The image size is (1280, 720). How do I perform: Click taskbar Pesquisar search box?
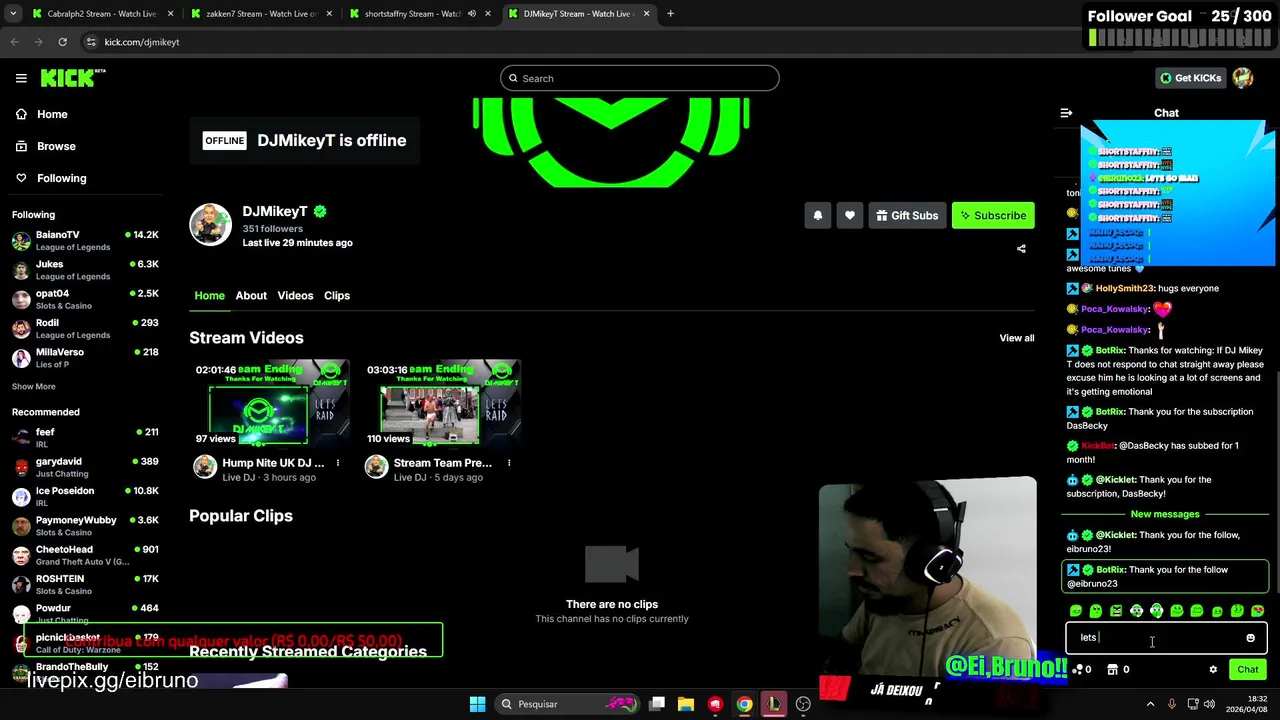pyautogui.click(x=569, y=704)
